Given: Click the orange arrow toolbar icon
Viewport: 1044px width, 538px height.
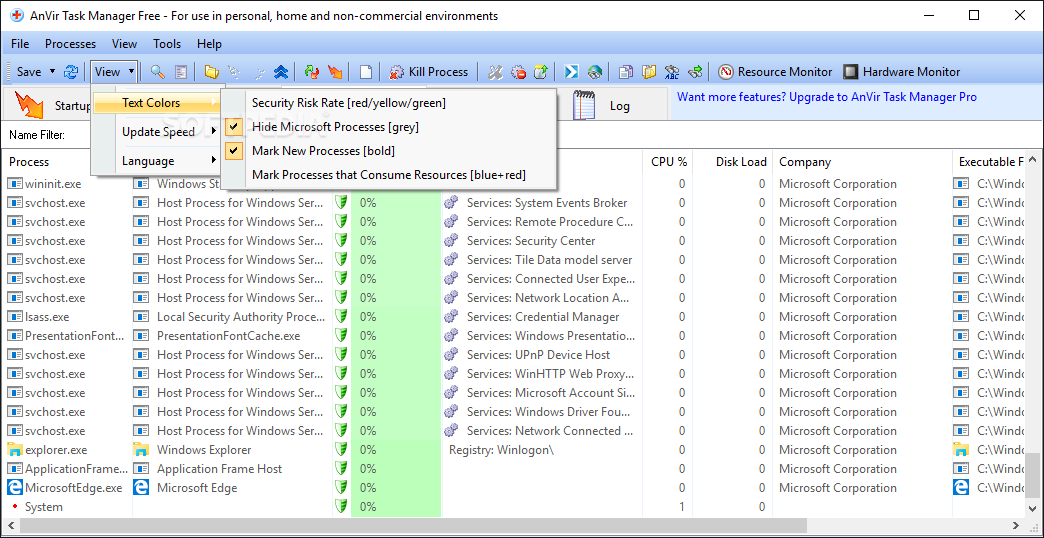Looking at the screenshot, I should click(335, 72).
